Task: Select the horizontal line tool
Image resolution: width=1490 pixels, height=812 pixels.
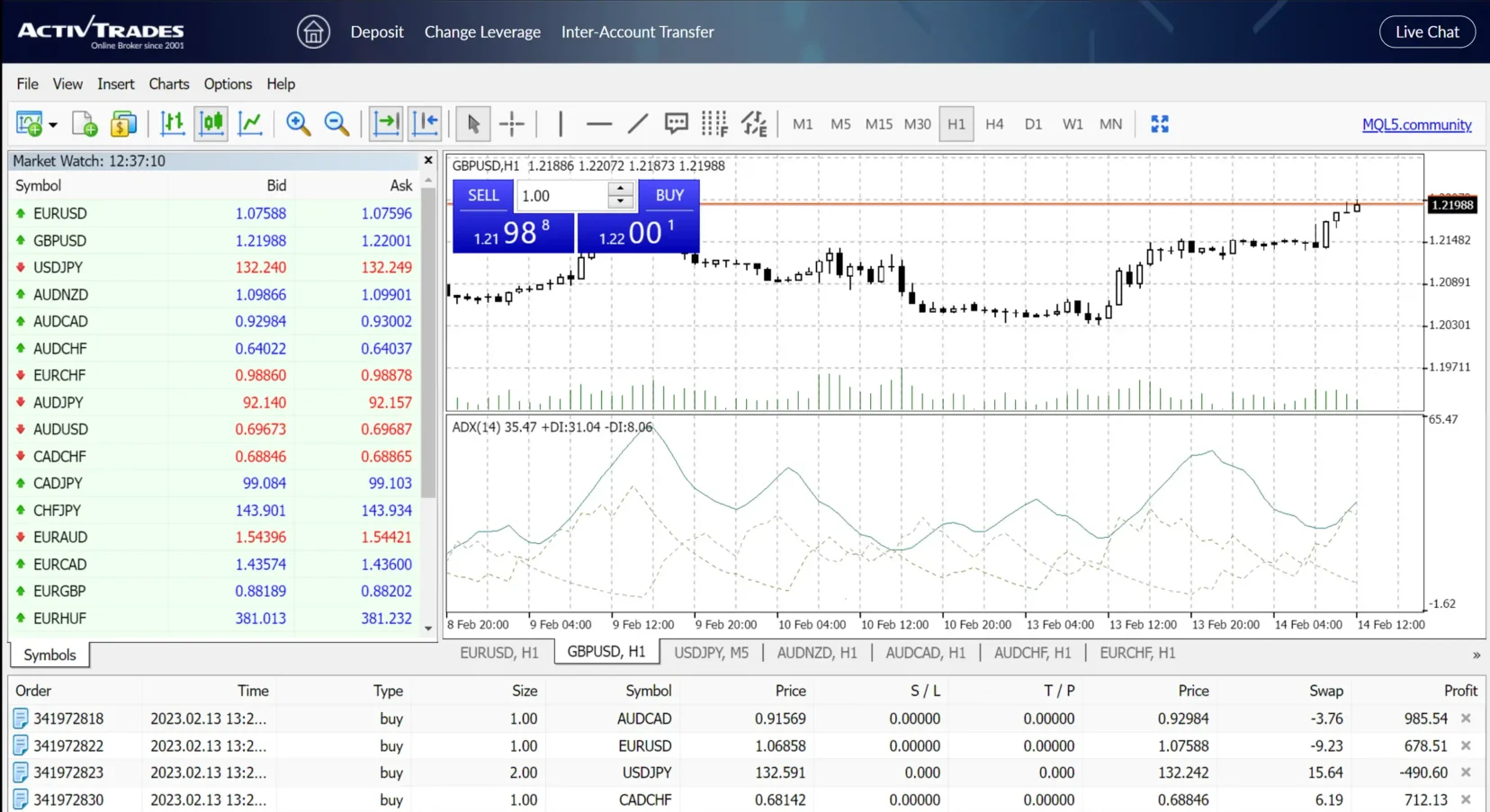Action: coord(598,124)
